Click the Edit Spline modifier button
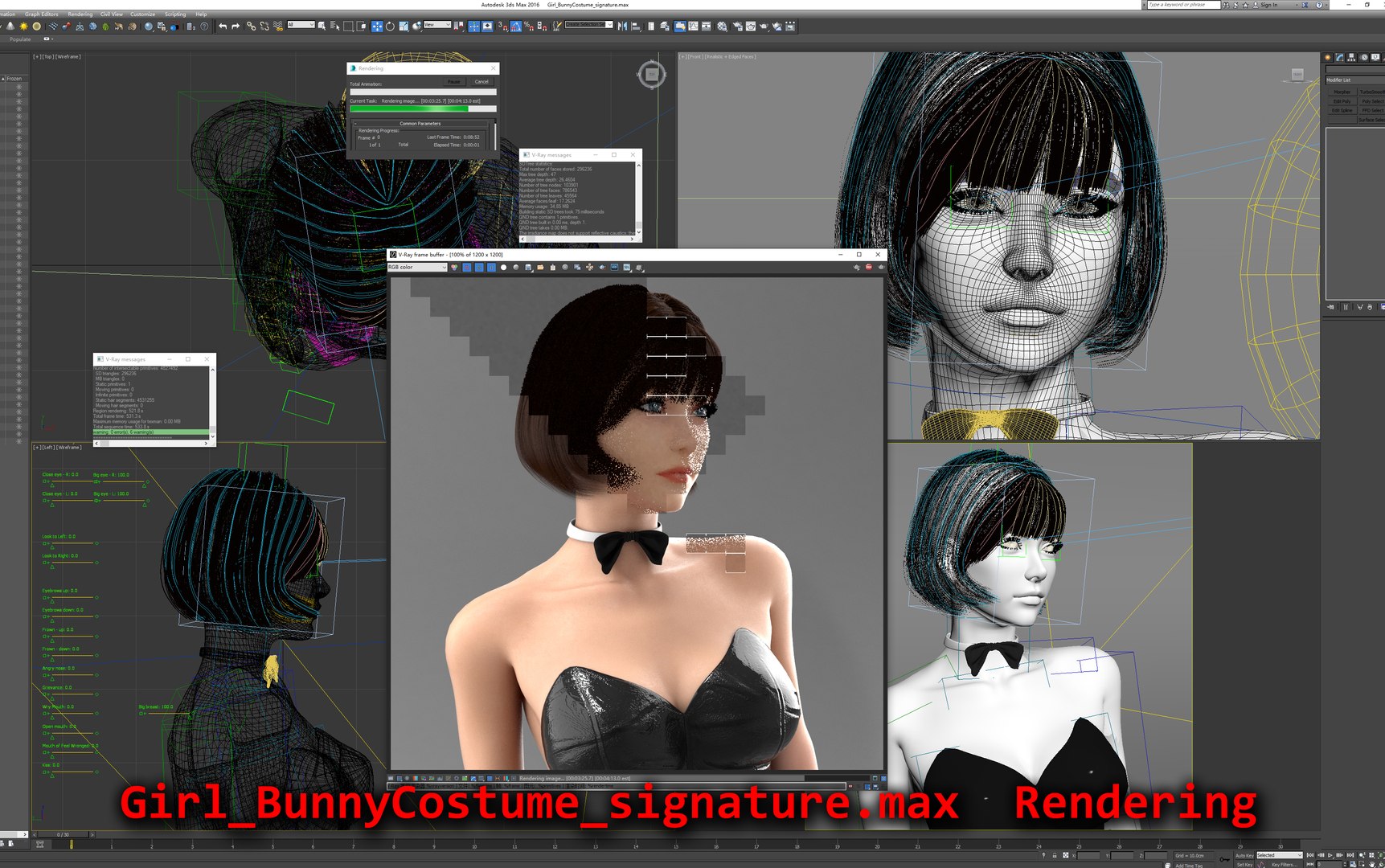The image size is (1385, 868). (x=1342, y=110)
